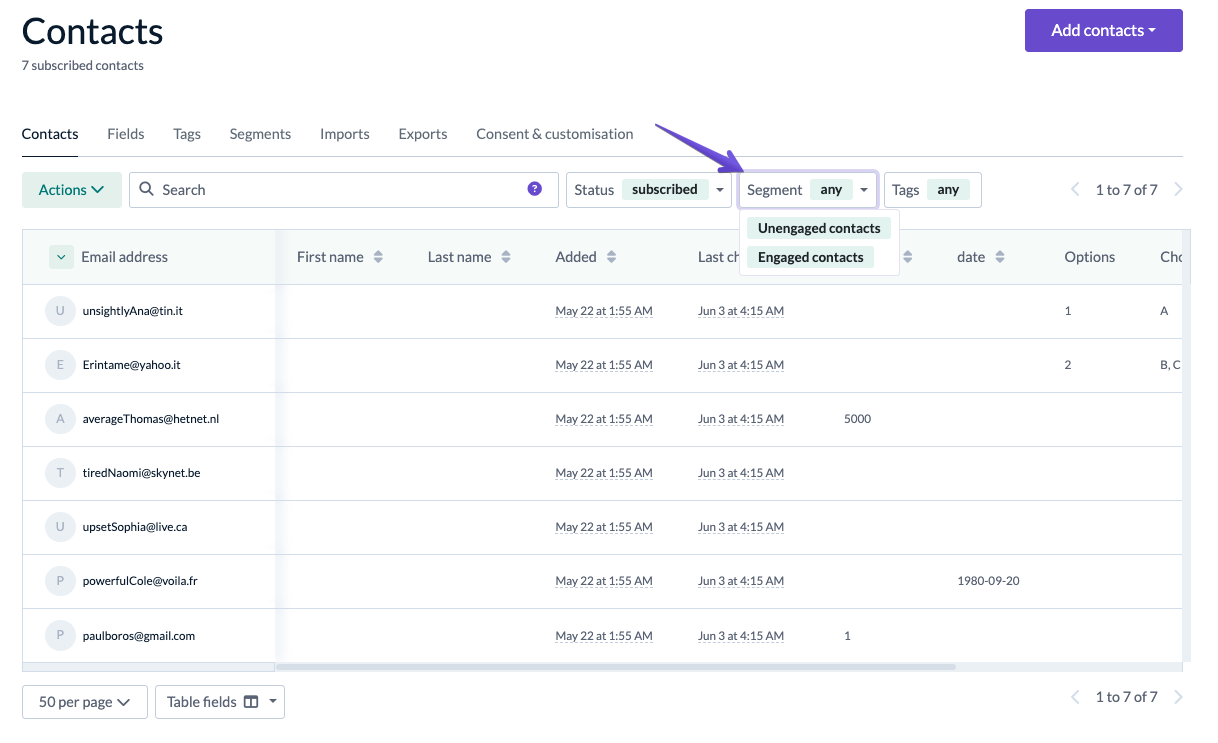Click avatar of tiredNaomi@skynet.be

pyautogui.click(x=60, y=473)
